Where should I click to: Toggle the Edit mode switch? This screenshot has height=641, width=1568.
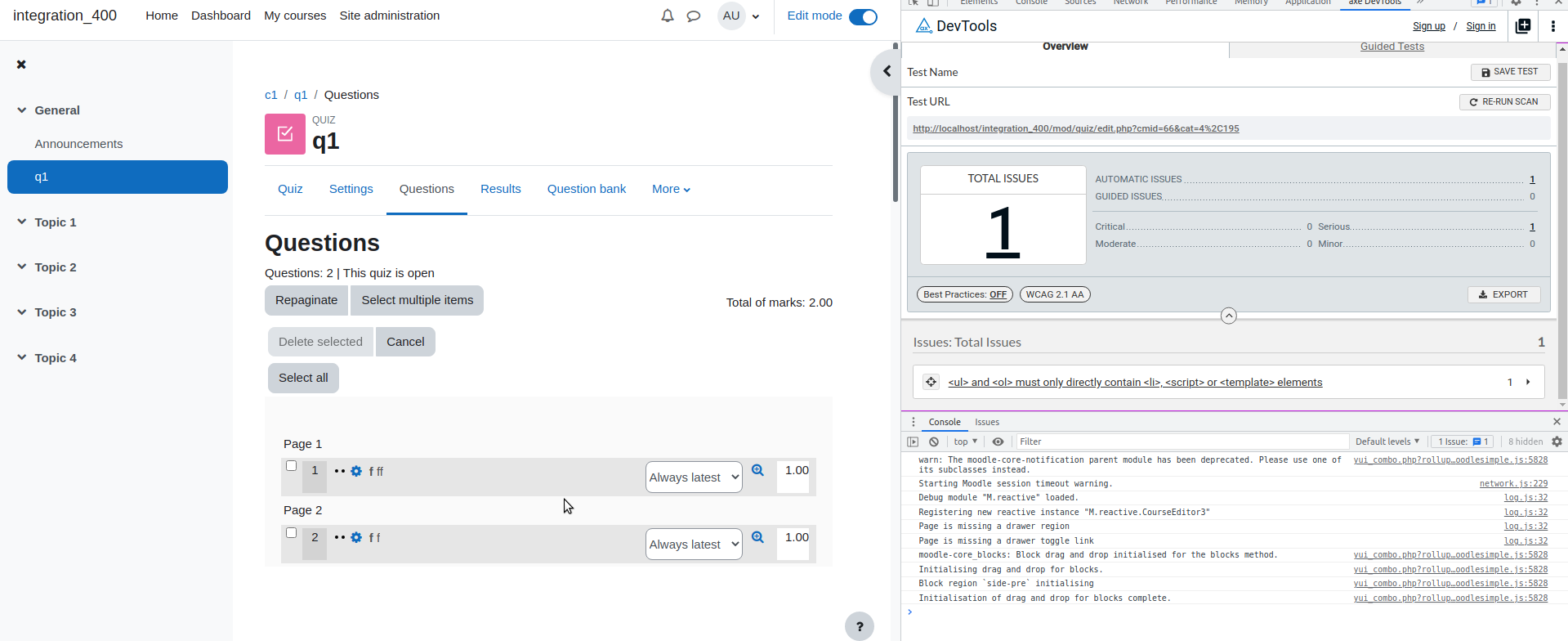(863, 16)
